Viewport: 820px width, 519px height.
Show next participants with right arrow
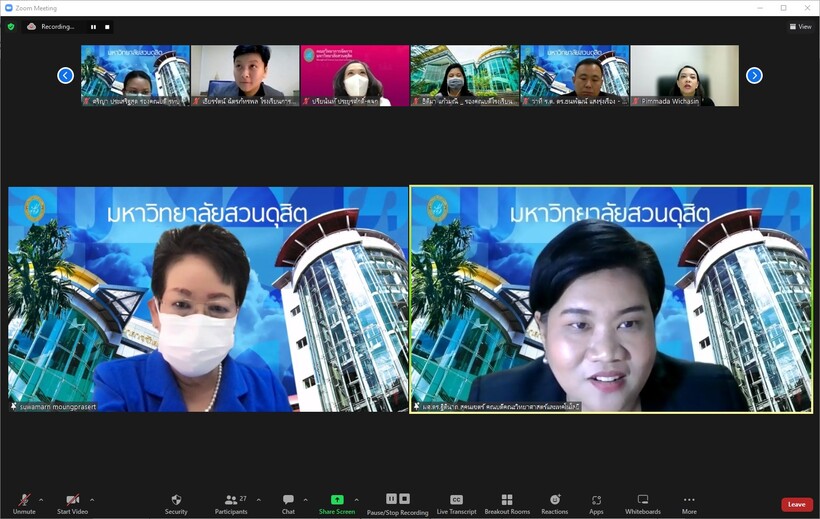point(754,75)
